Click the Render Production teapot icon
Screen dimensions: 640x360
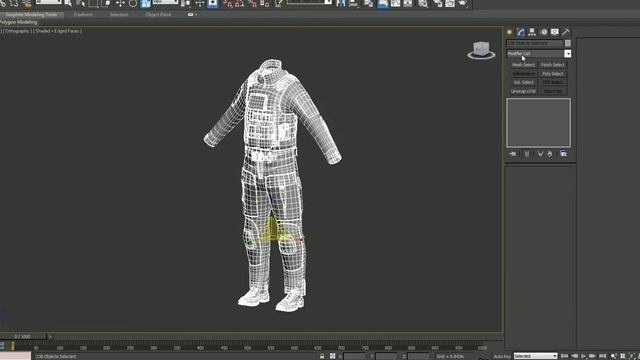coord(462,3)
